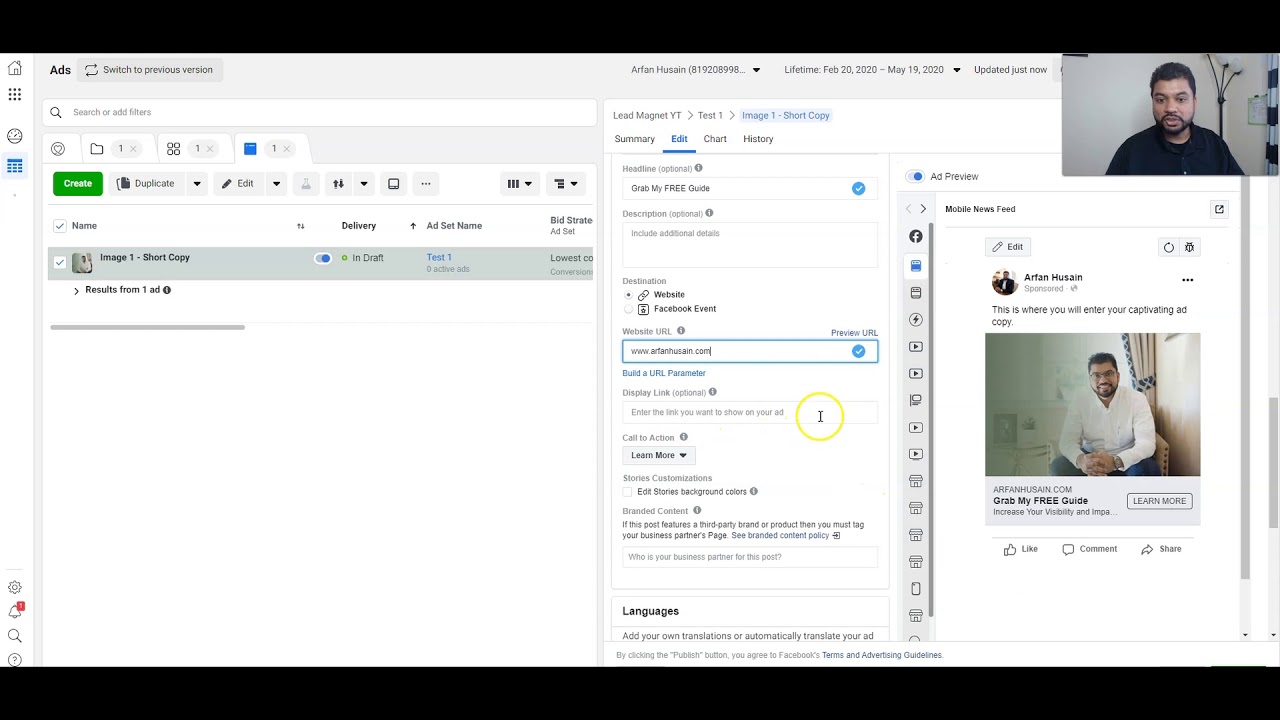
Task: Open the Learn More call to action dropdown
Action: 659,456
